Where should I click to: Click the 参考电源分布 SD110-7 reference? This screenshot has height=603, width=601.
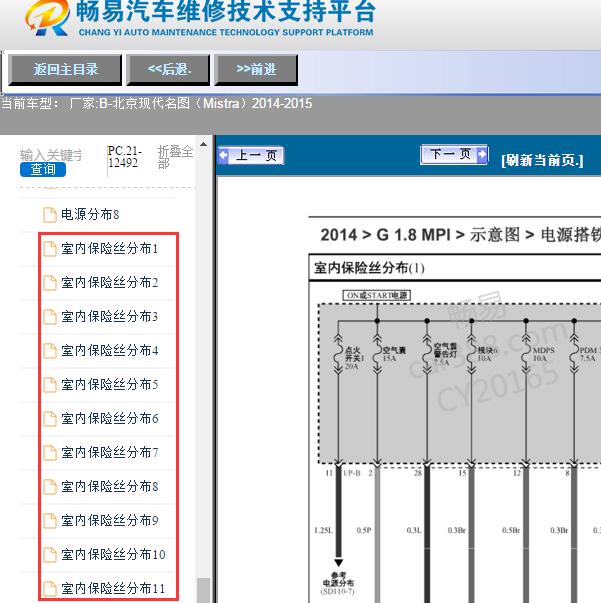point(338,584)
